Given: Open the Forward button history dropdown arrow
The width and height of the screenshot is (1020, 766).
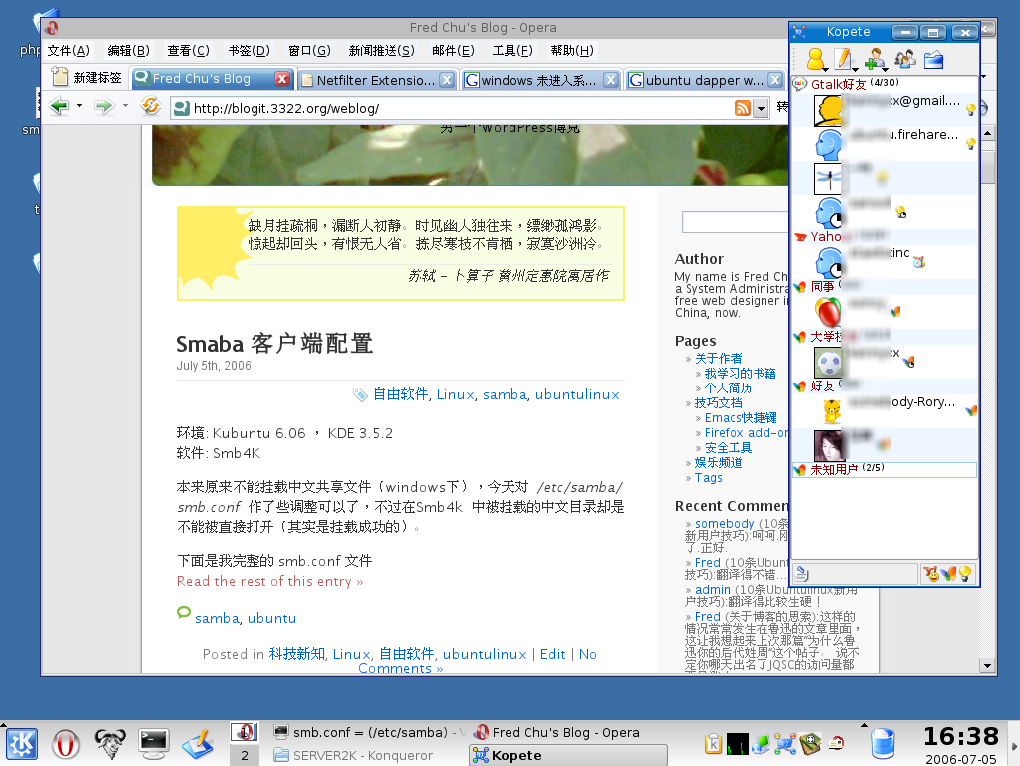Looking at the screenshot, I should coord(125,106).
